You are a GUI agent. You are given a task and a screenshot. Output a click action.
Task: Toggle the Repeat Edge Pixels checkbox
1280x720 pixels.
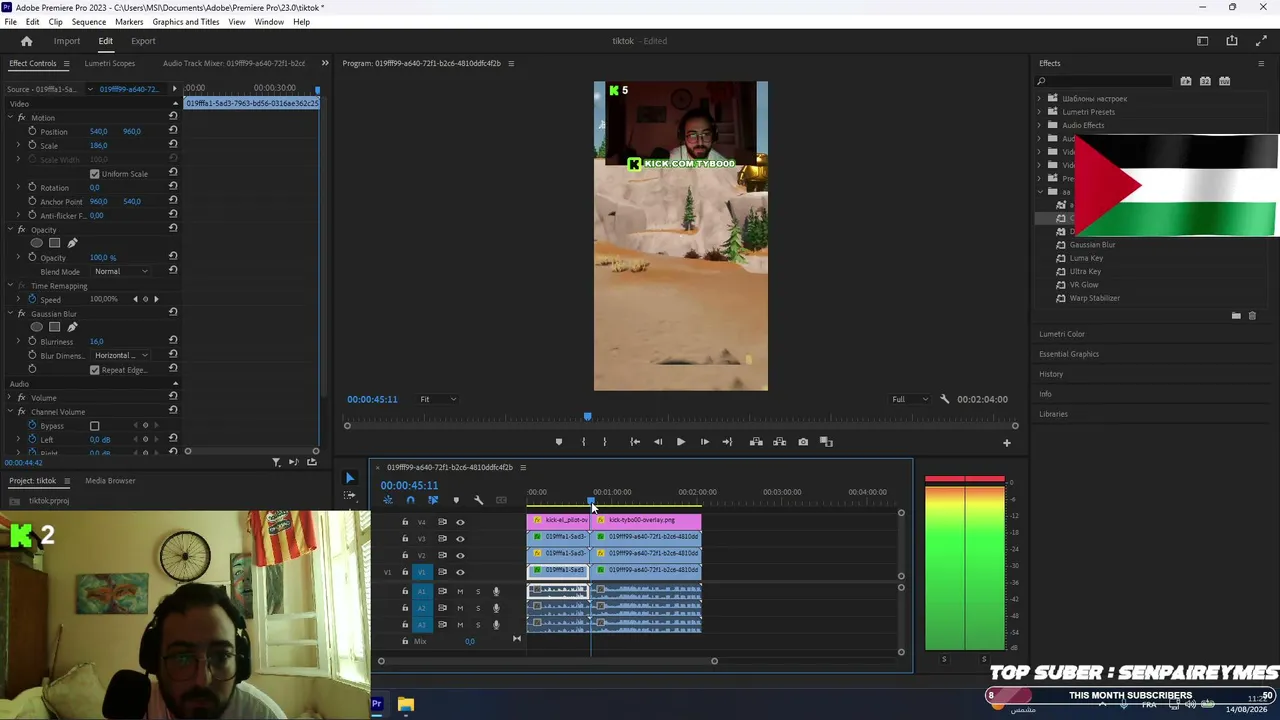pyautogui.click(x=95, y=370)
